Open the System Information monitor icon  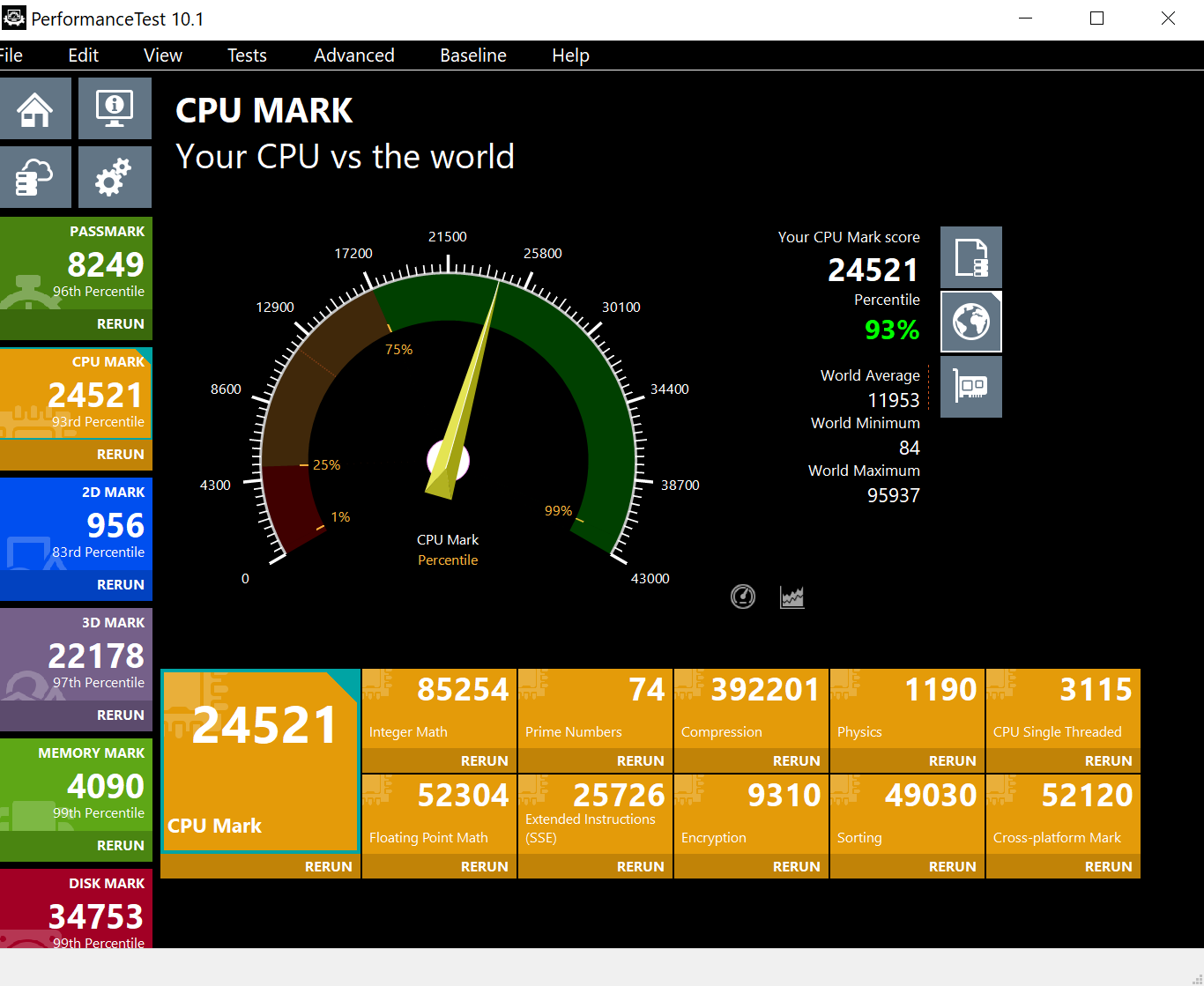[115, 108]
